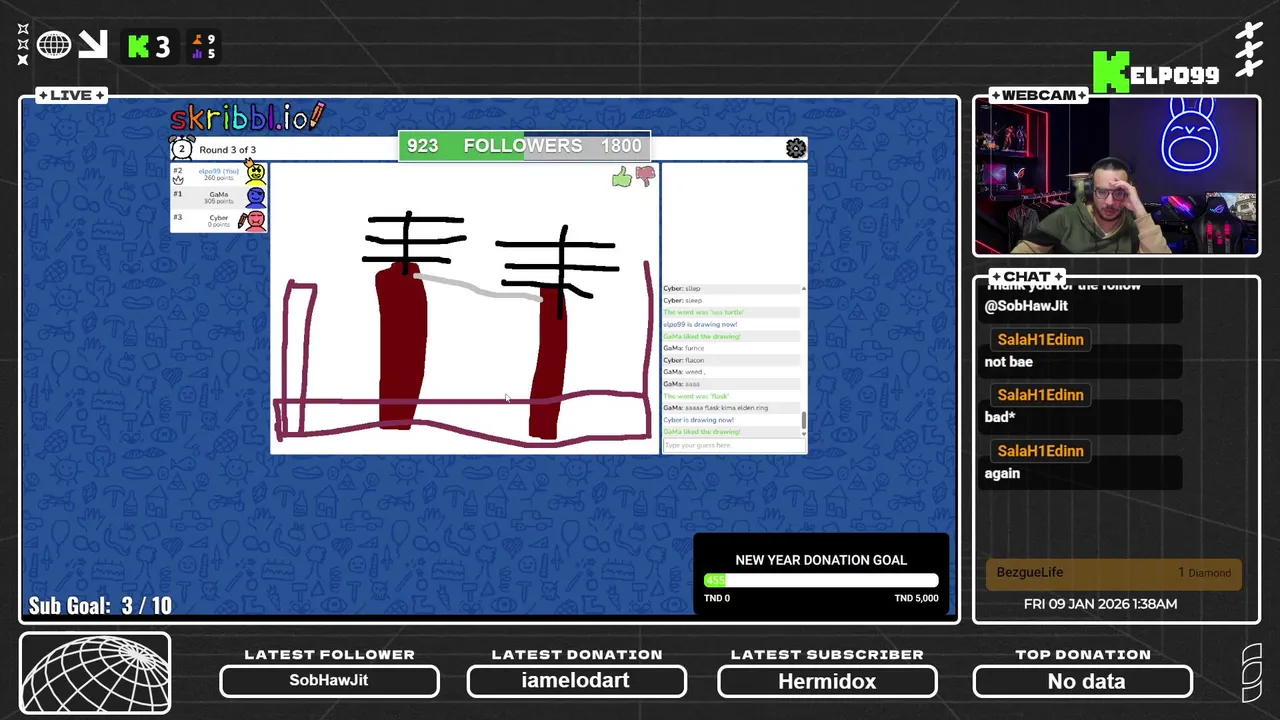Click the game chat scroll-down arrow
The image size is (1280, 720).
click(x=803, y=434)
